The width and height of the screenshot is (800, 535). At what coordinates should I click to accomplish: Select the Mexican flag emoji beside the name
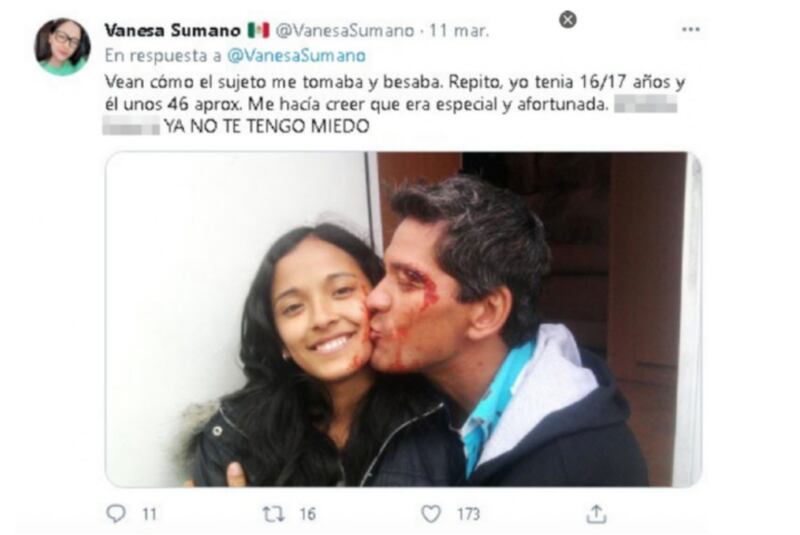(x=259, y=31)
